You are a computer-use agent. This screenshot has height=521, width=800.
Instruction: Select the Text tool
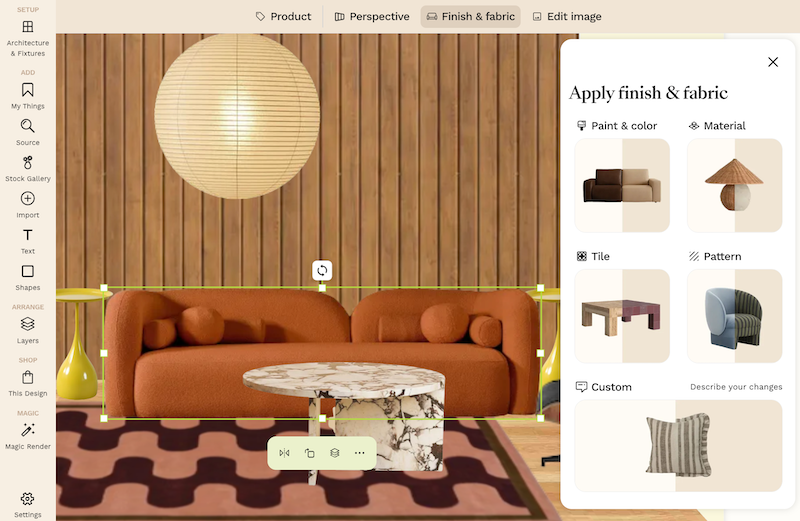coord(28,241)
